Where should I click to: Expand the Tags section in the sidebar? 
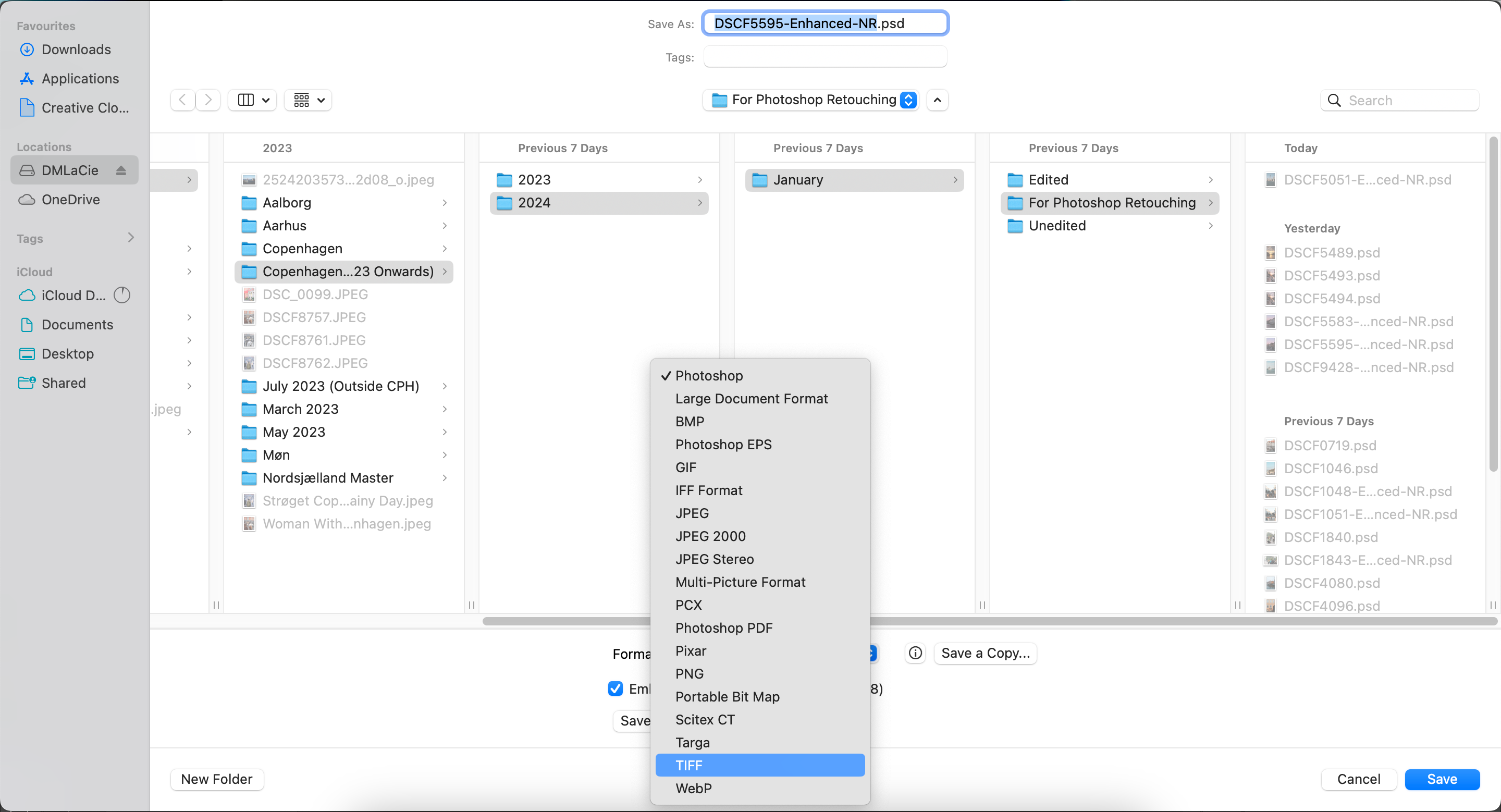pos(130,238)
